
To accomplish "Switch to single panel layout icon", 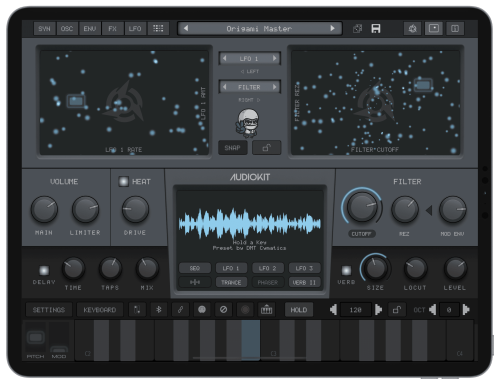I will pos(434,29).
